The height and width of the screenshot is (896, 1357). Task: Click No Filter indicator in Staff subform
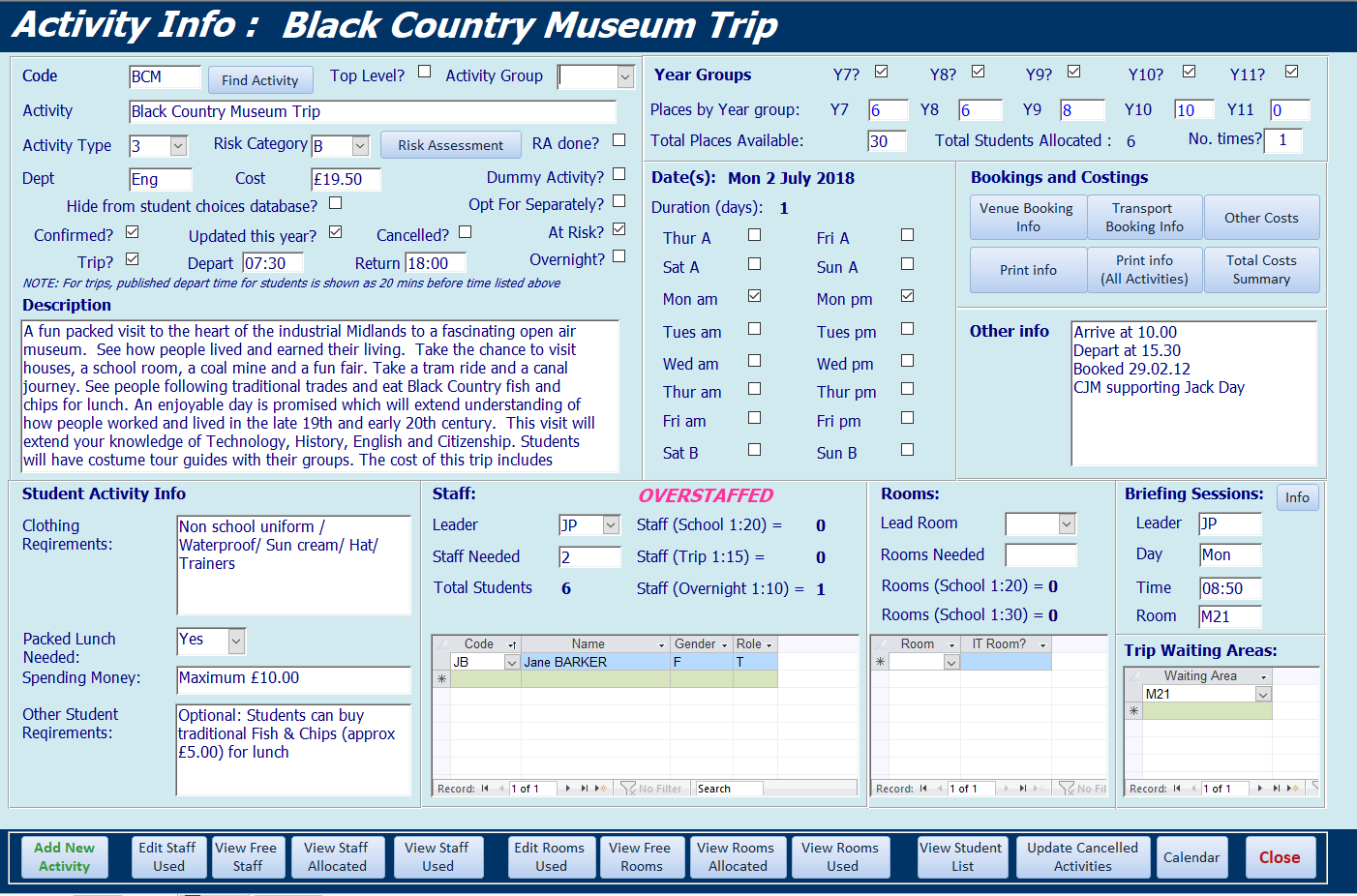(651, 789)
